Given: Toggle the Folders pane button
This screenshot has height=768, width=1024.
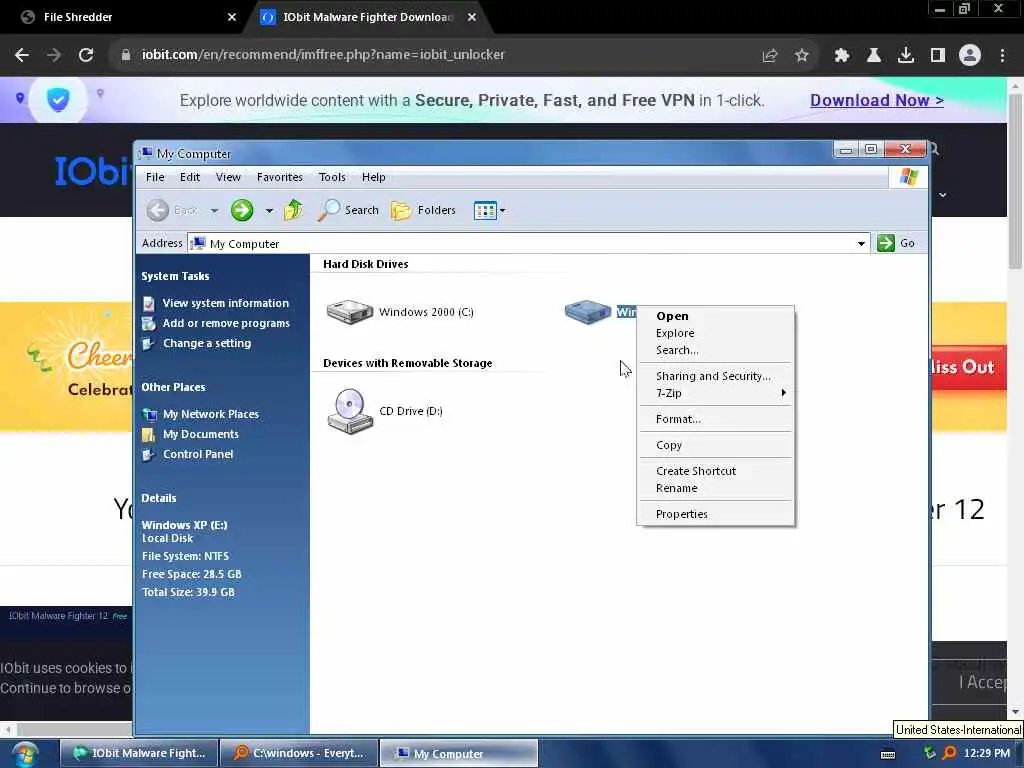Looking at the screenshot, I should pyautogui.click(x=423, y=210).
